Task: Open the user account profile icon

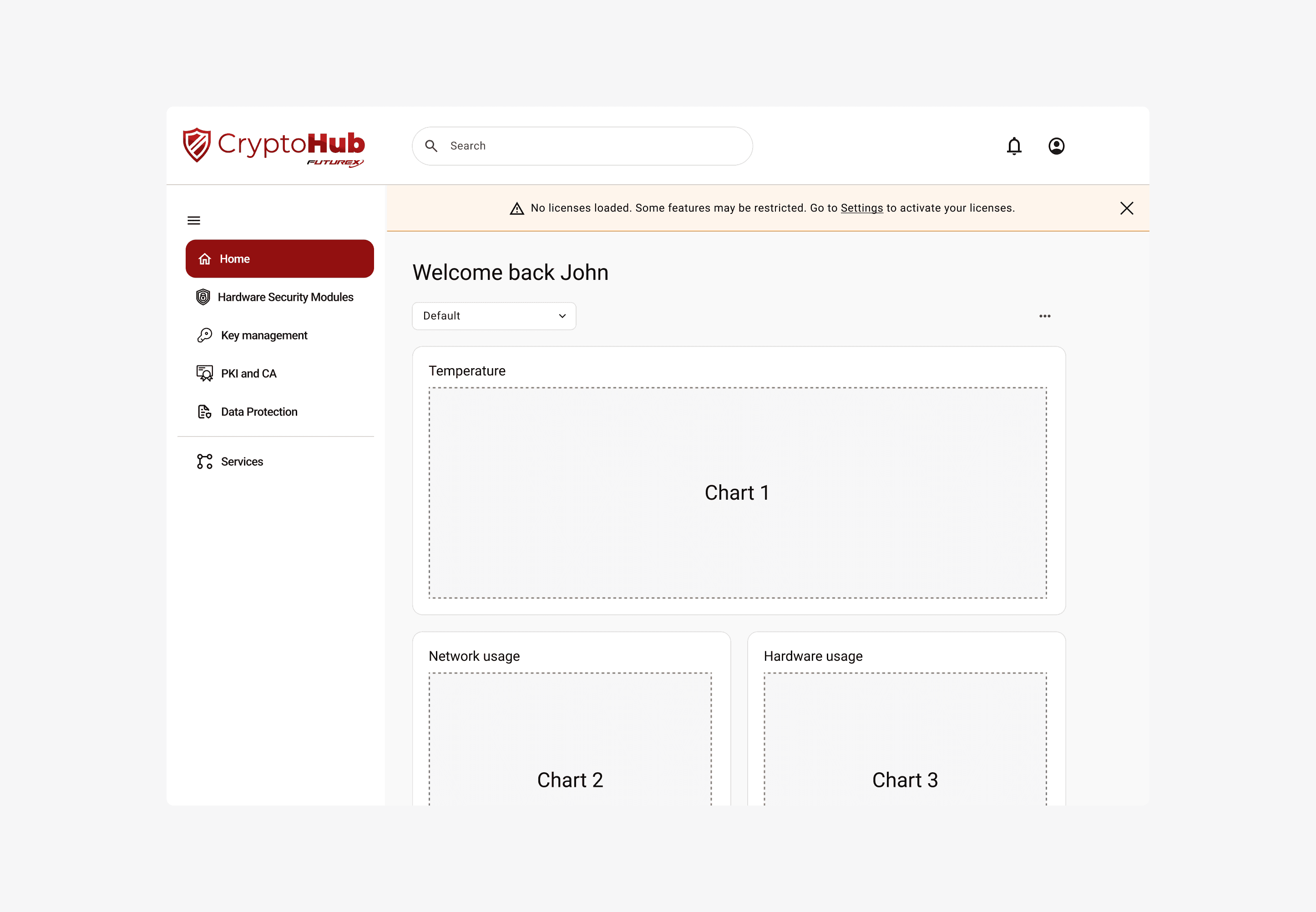Action: click(x=1056, y=146)
